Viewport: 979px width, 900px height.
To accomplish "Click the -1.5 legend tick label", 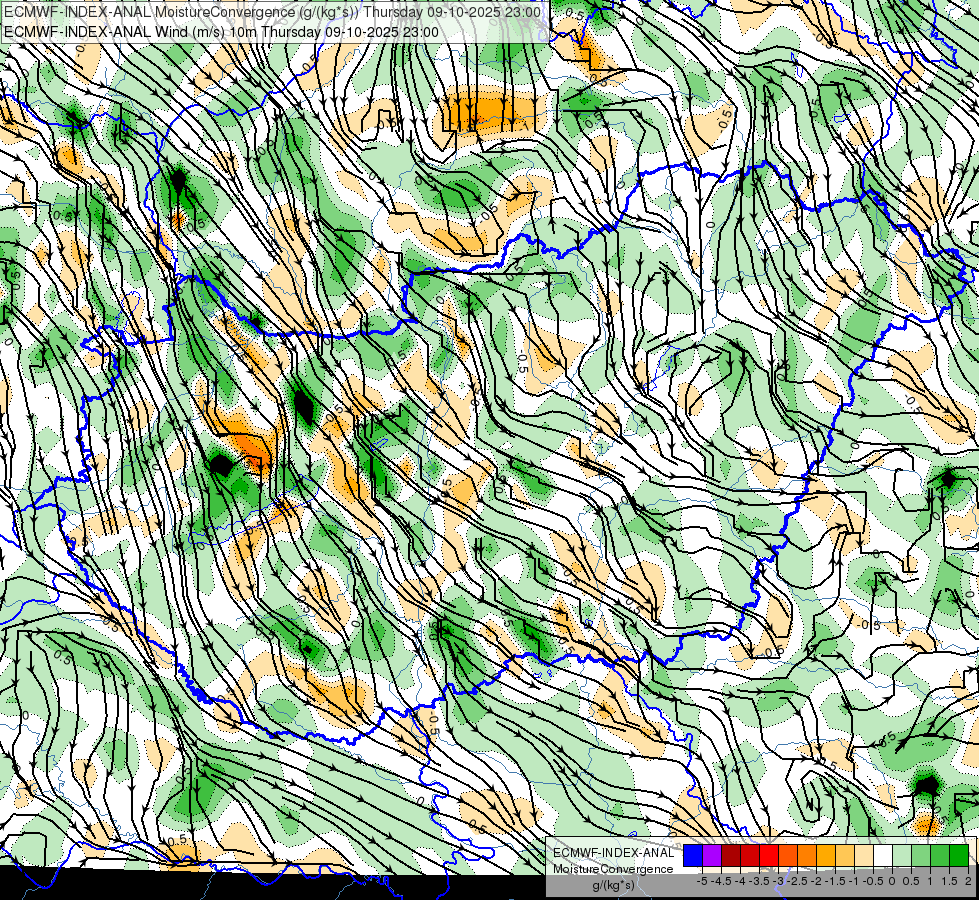I will (x=835, y=881).
